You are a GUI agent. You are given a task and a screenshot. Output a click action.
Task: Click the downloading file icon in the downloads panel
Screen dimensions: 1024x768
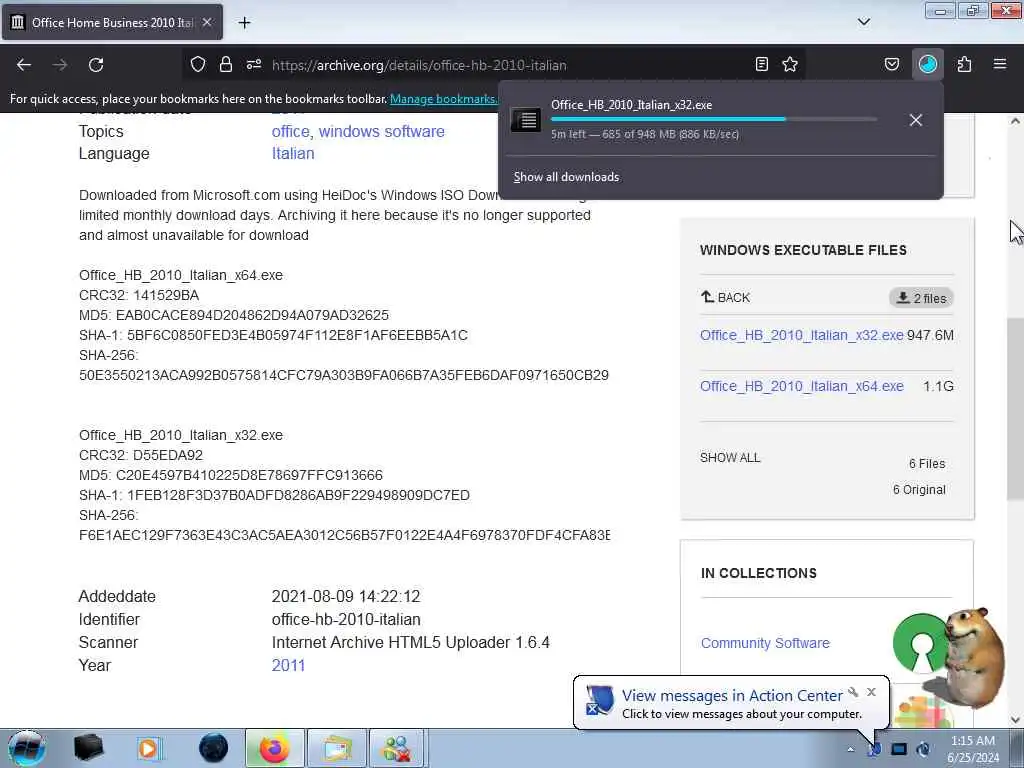coord(526,120)
